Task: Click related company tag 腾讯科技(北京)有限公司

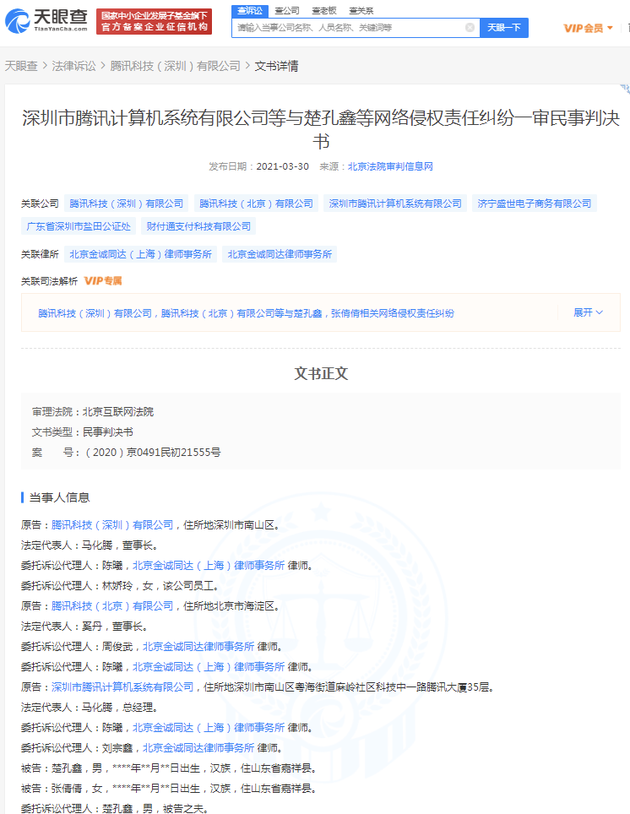Action: point(256,204)
